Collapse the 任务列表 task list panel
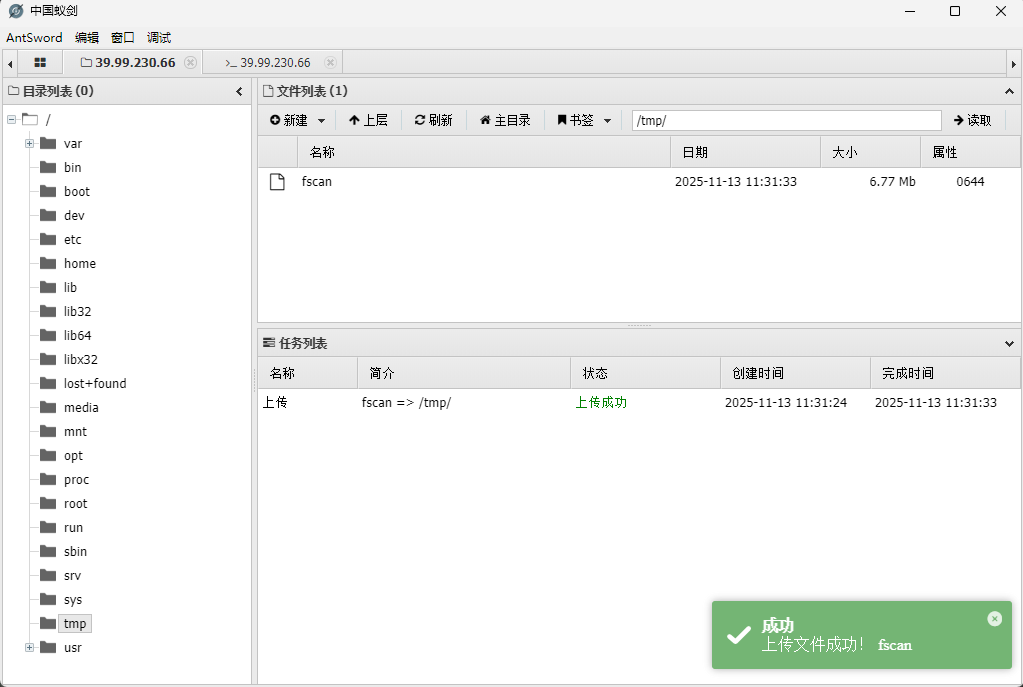Viewport: 1023px width, 687px height. tap(1009, 343)
